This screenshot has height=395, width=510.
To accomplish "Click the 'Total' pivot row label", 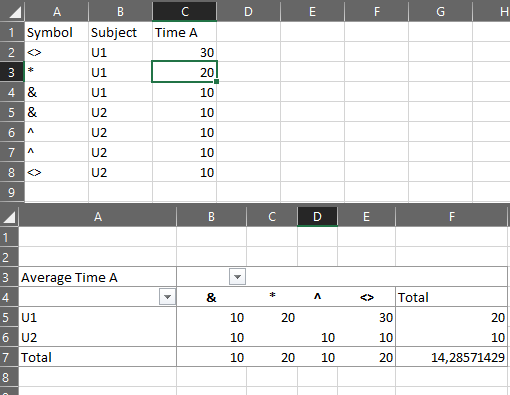I will pyautogui.click(x=97, y=357).
